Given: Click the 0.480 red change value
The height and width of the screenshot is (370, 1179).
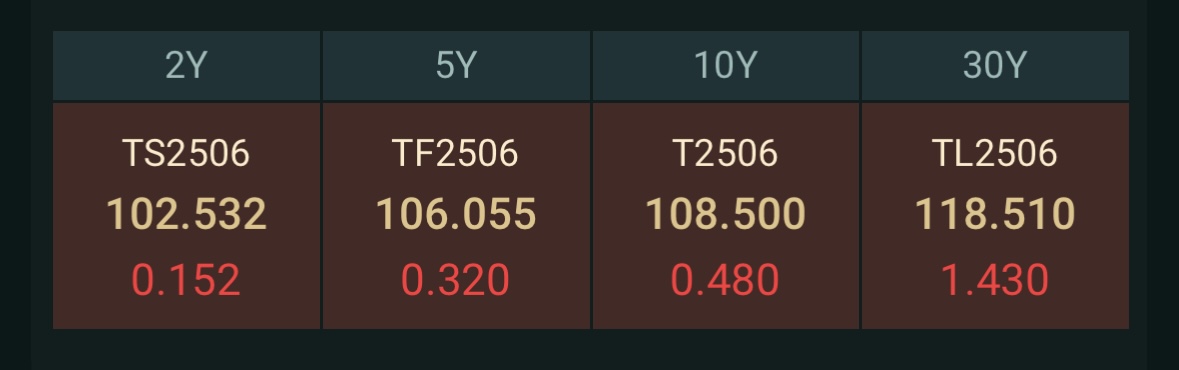Looking at the screenshot, I should 725,280.
